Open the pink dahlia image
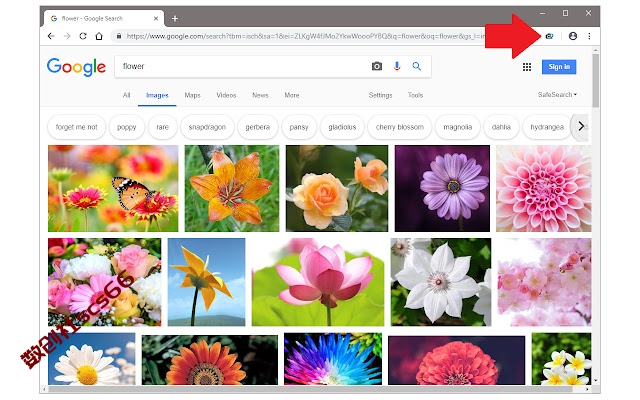Screen dimensions: 640x400 click(x=543, y=188)
